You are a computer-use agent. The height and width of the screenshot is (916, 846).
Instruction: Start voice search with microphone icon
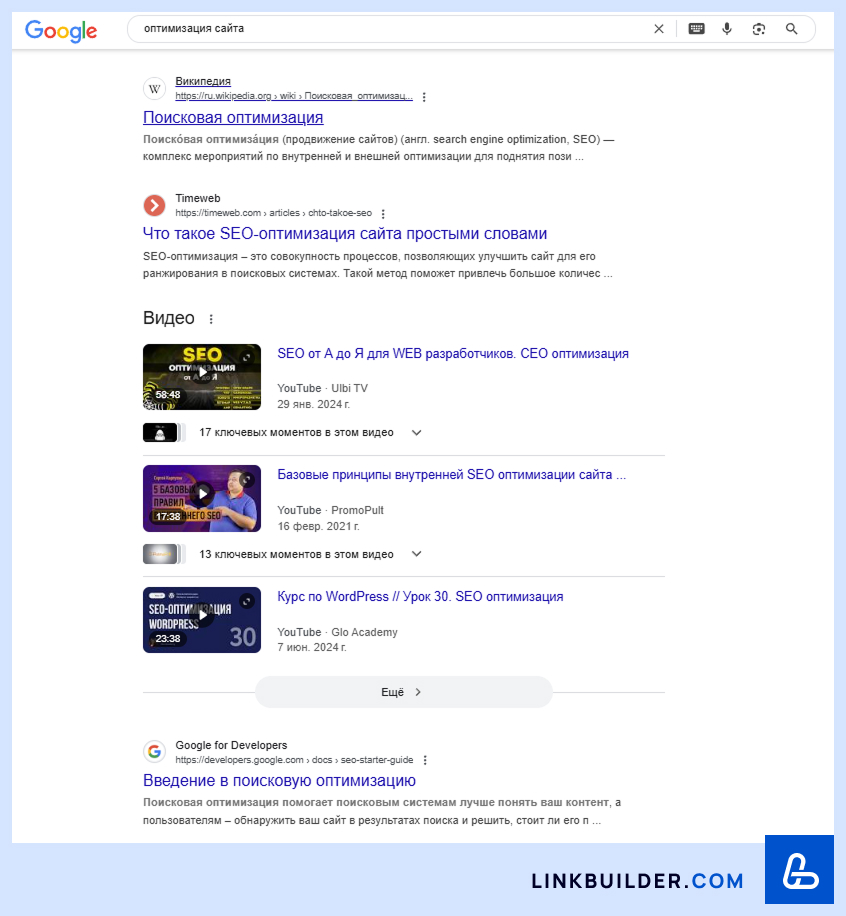[x=727, y=29]
